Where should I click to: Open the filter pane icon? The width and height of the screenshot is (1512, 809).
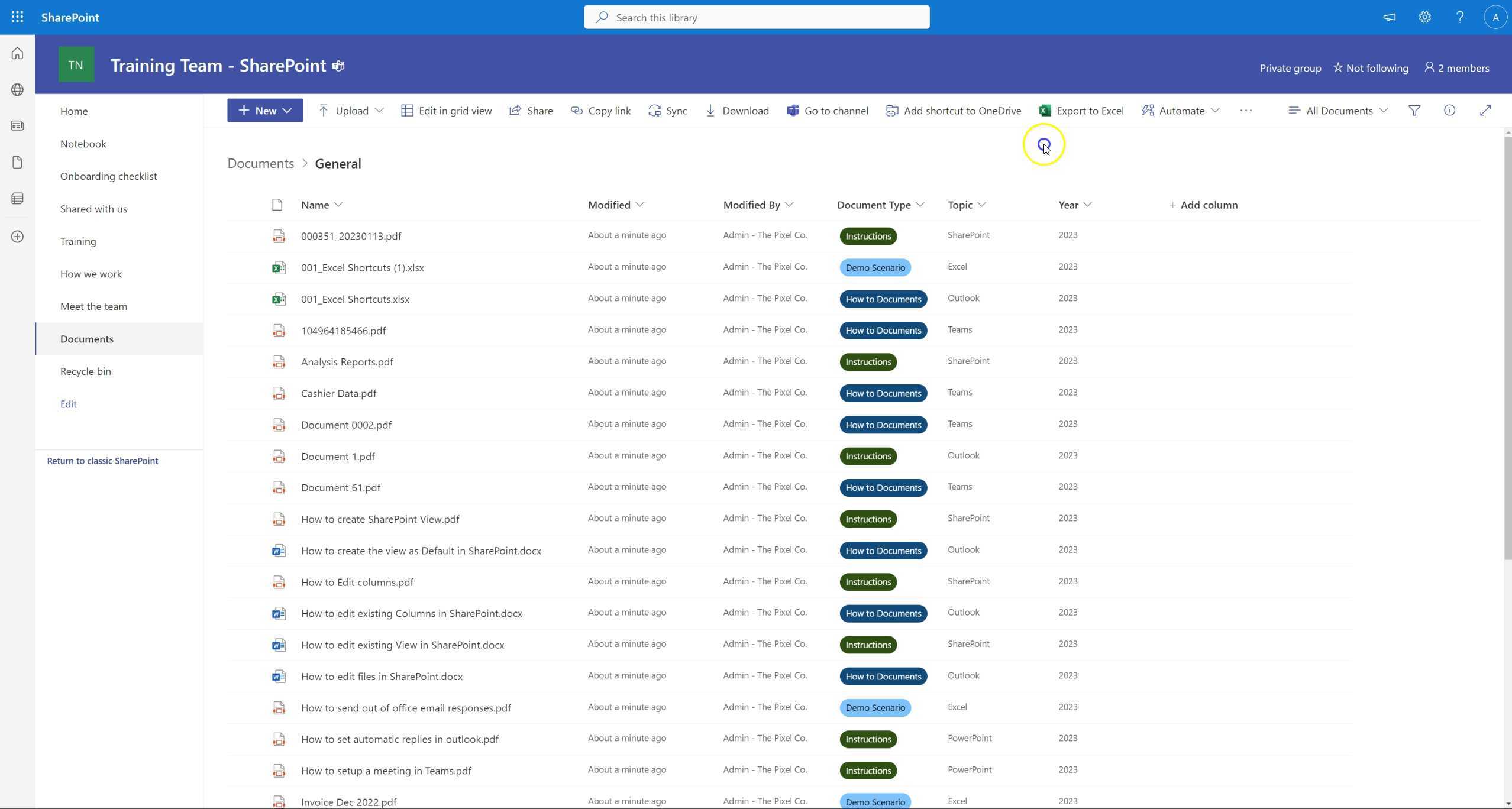click(x=1414, y=111)
